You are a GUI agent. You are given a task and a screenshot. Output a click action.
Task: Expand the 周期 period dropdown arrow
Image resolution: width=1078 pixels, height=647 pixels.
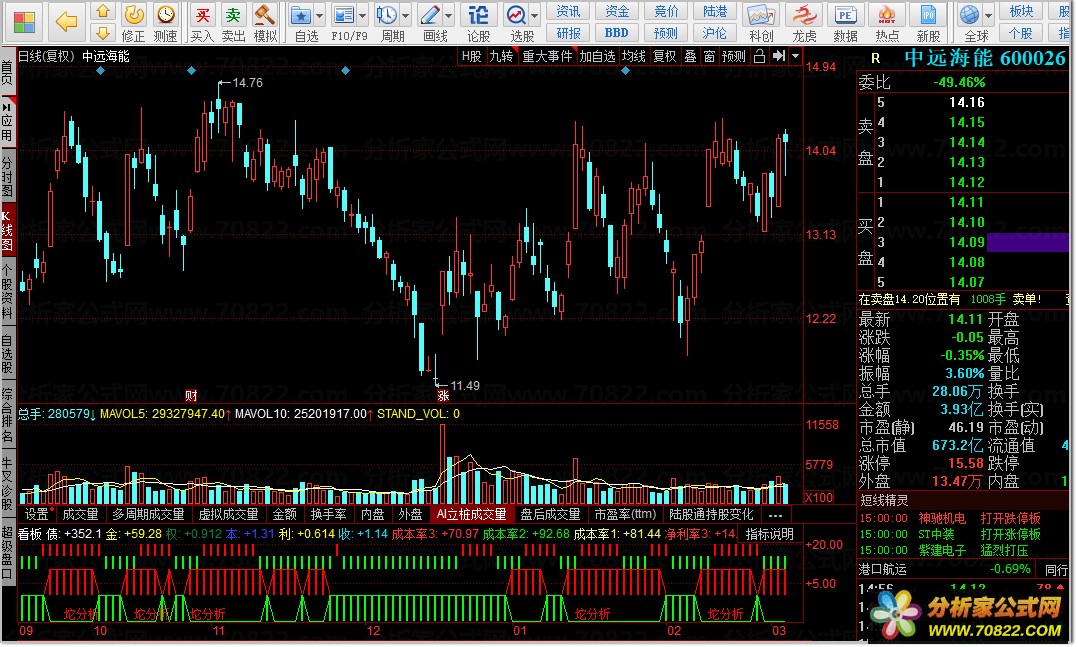[406, 15]
